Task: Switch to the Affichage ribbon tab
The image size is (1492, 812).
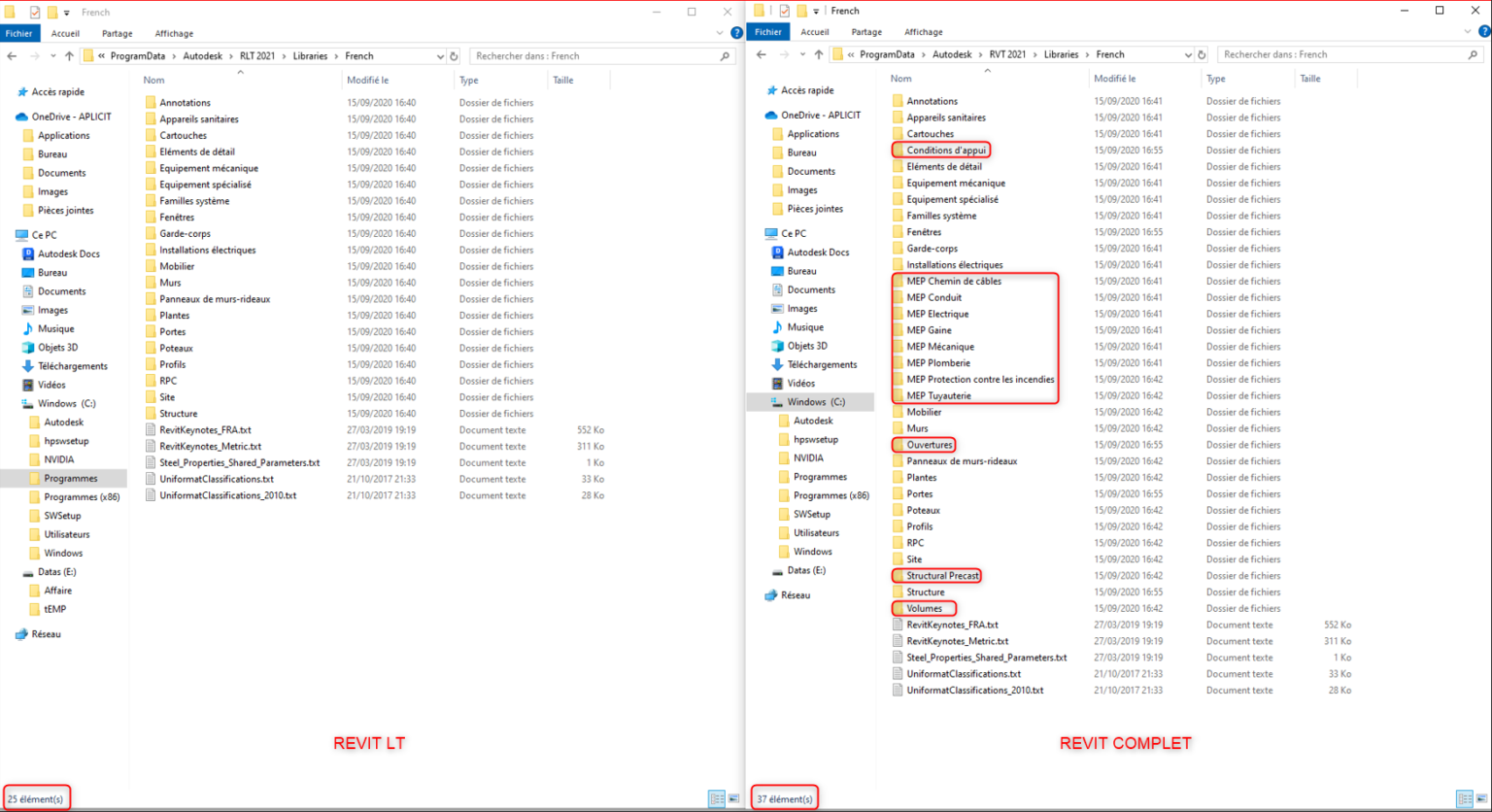Action: (x=174, y=32)
